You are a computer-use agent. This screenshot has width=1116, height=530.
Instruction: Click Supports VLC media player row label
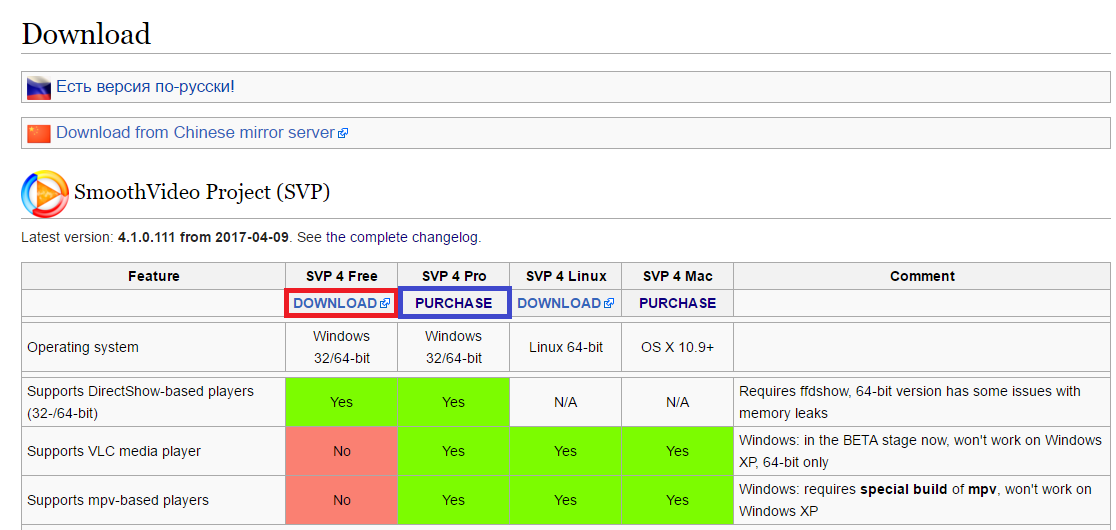pos(114,451)
